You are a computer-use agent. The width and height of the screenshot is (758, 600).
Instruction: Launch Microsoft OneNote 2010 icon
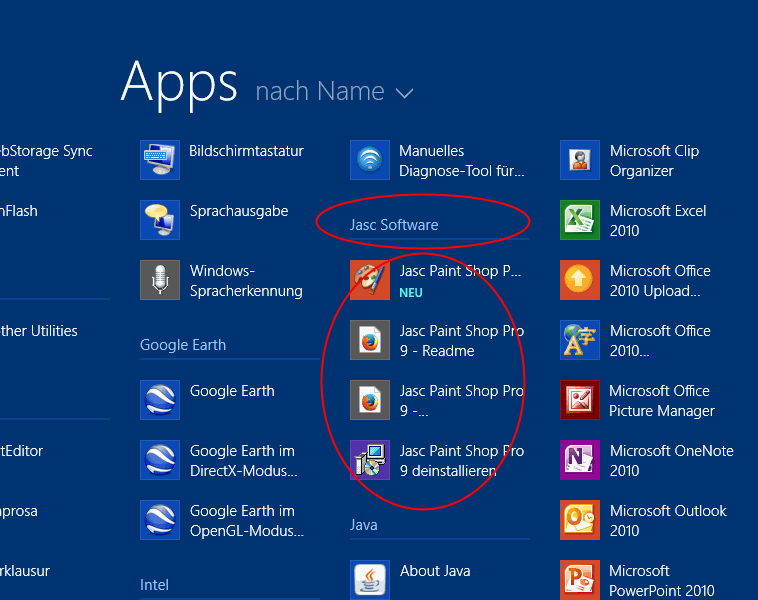click(x=580, y=460)
